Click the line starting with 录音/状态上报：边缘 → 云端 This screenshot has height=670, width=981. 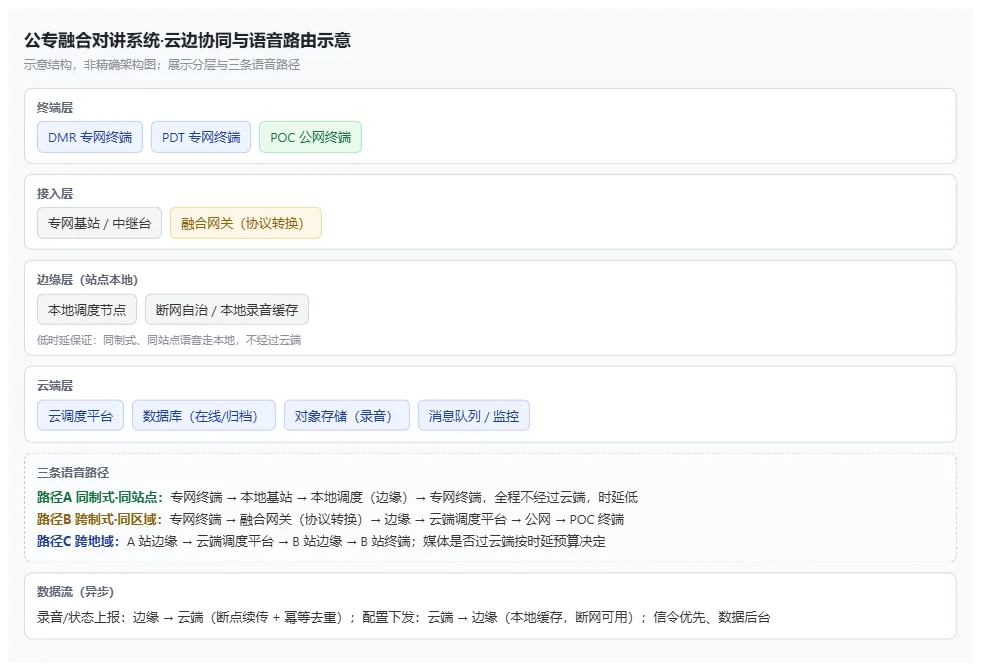(404, 617)
